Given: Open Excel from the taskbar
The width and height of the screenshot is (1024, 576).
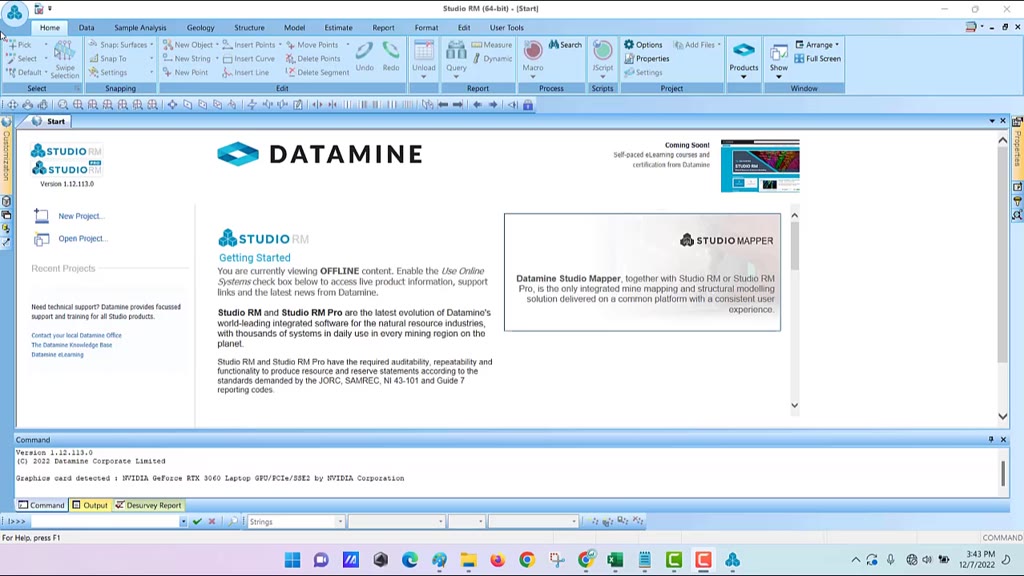Looking at the screenshot, I should tap(615, 560).
